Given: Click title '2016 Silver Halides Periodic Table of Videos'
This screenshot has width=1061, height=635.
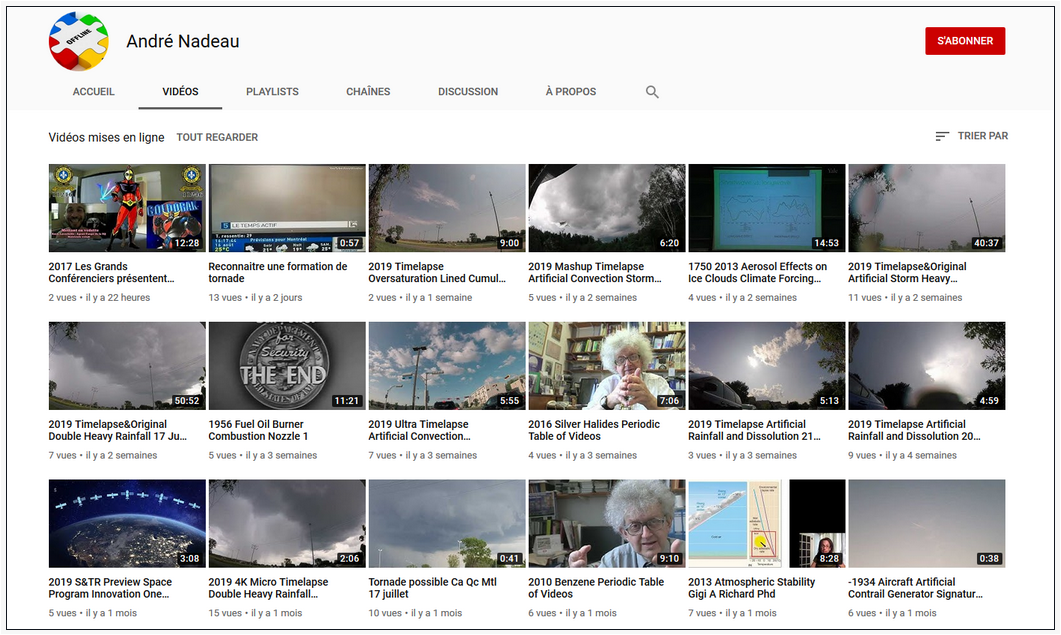Looking at the screenshot, I should pyautogui.click(x=594, y=430).
